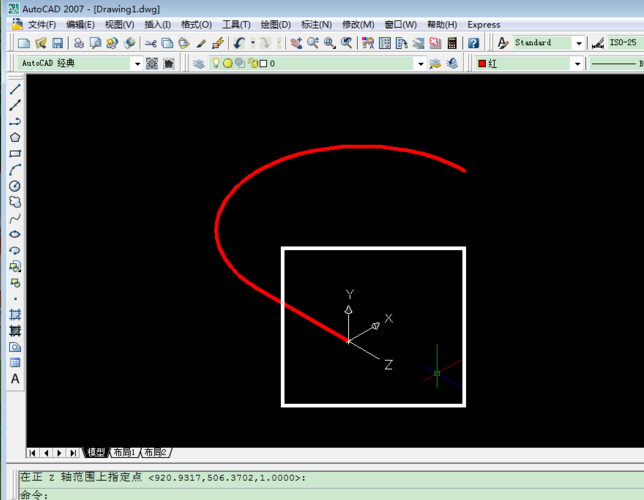
Task: Open the Help question mark
Action: [x=474, y=43]
